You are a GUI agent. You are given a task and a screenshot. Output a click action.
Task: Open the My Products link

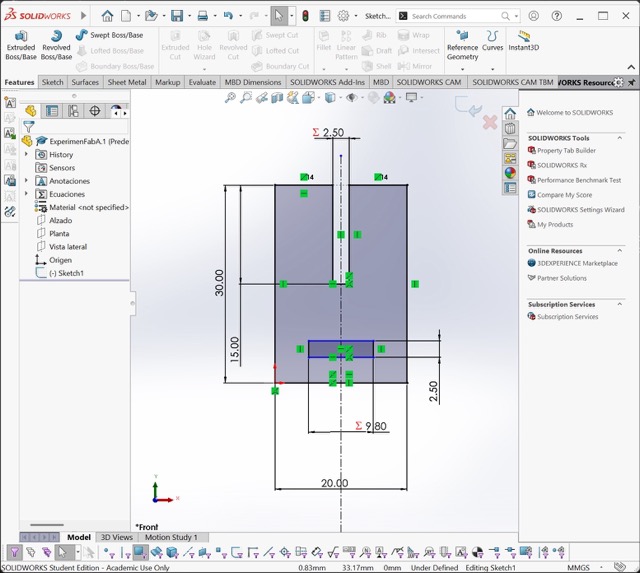click(555, 224)
